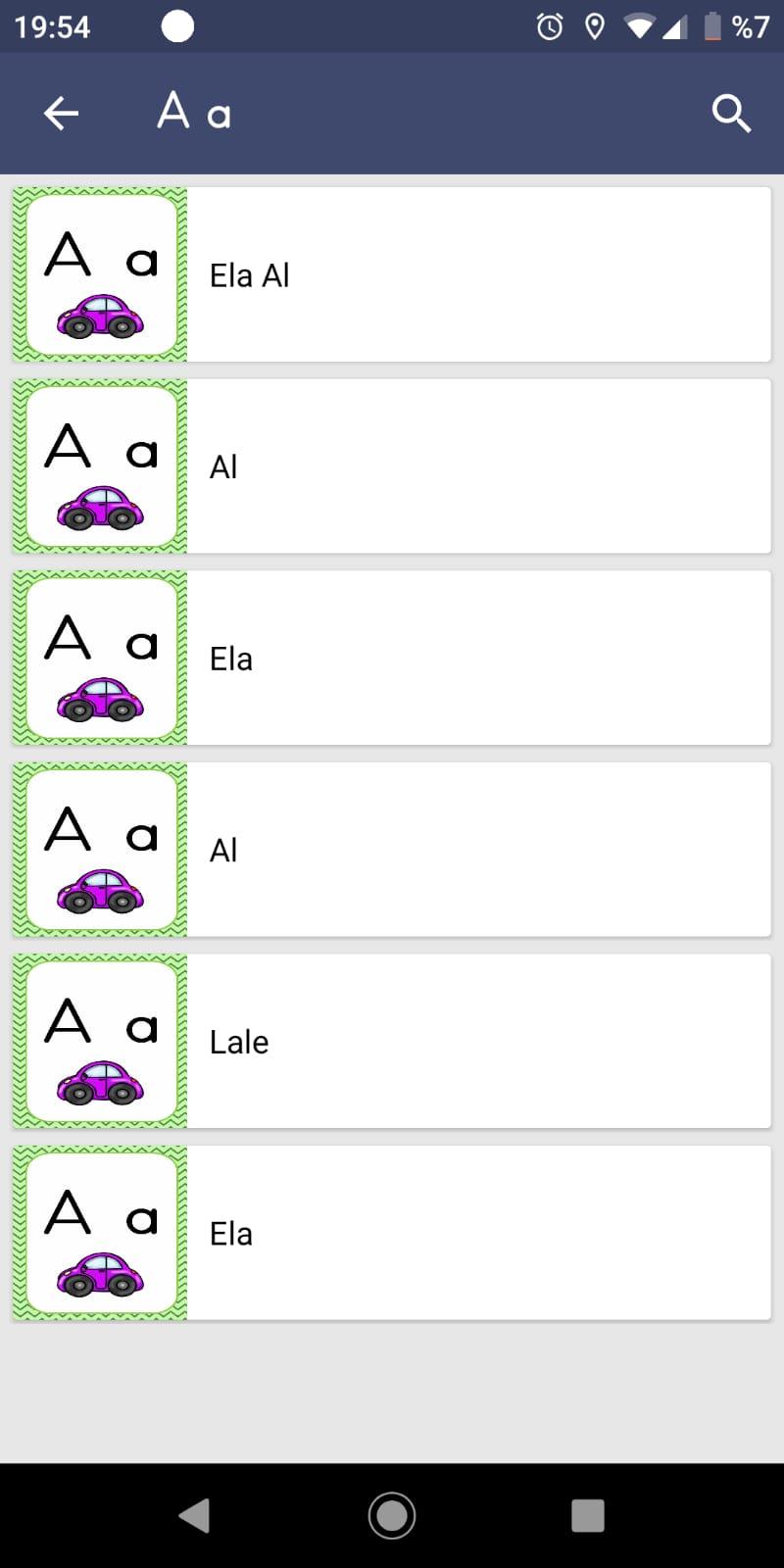Select the last "Ela" row
The height and width of the screenshot is (1568, 784).
tap(392, 1233)
